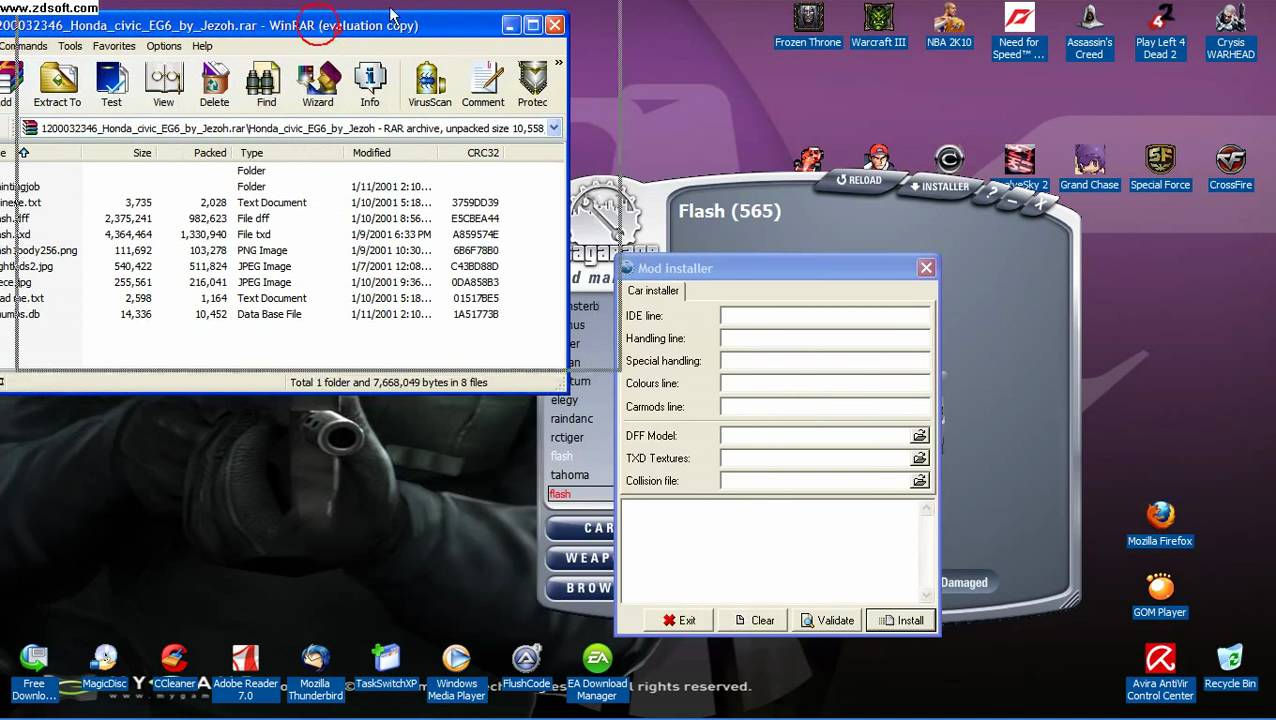1276x720 pixels.
Task: Click the Protect icon in WinRAR toolbar
Action: point(532,85)
